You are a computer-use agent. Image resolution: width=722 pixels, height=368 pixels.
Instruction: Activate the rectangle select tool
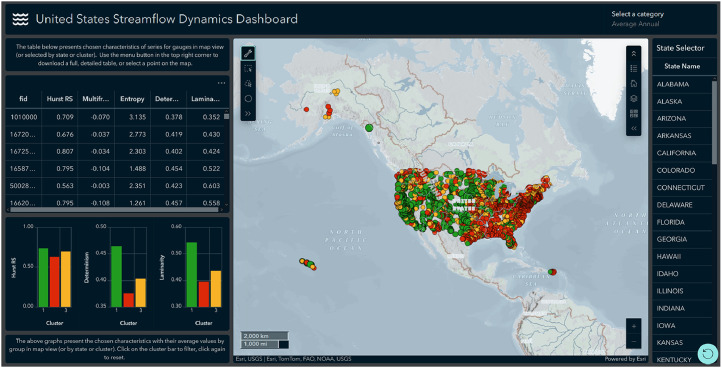click(x=248, y=69)
